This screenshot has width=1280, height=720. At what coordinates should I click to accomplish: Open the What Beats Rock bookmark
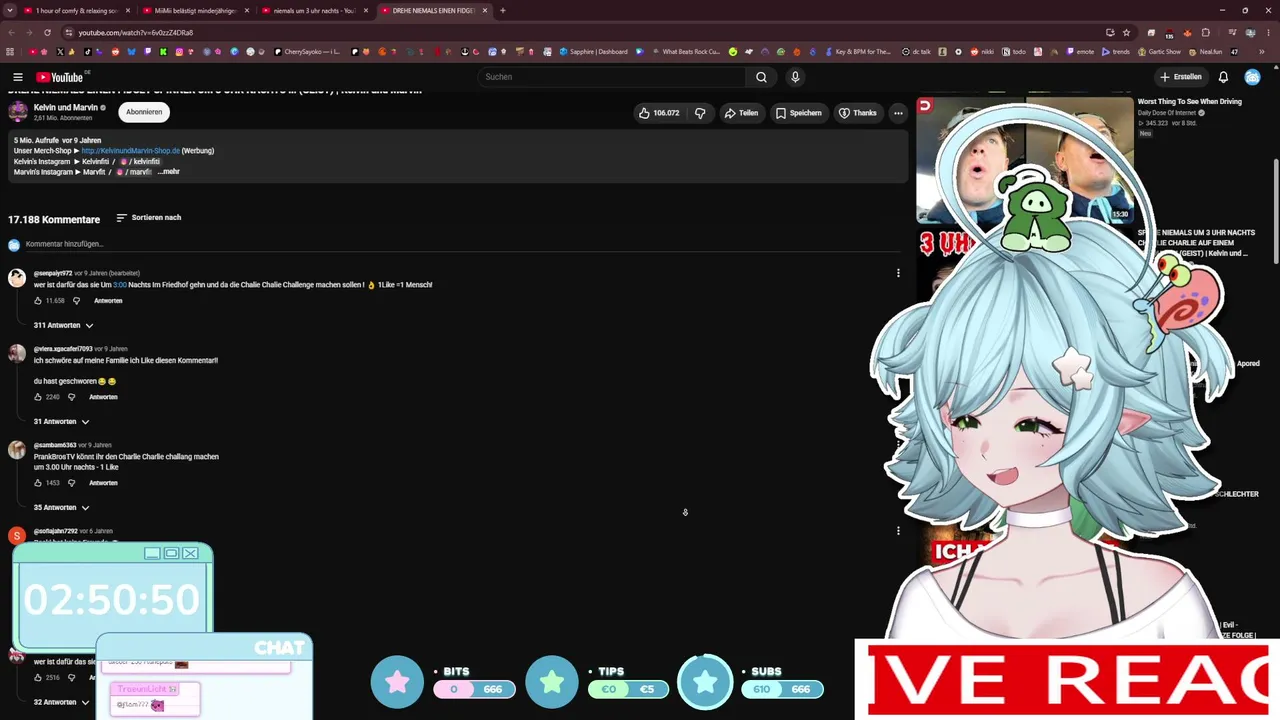click(685, 52)
